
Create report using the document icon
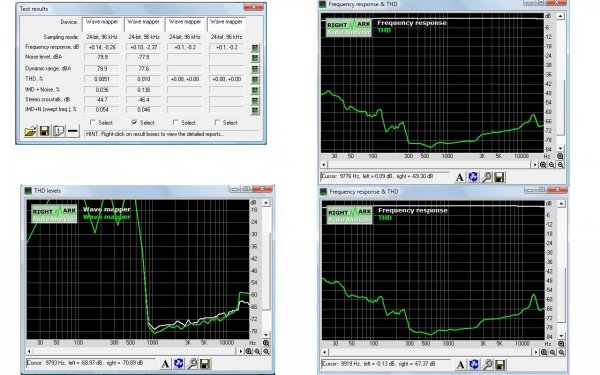[x=59, y=131]
